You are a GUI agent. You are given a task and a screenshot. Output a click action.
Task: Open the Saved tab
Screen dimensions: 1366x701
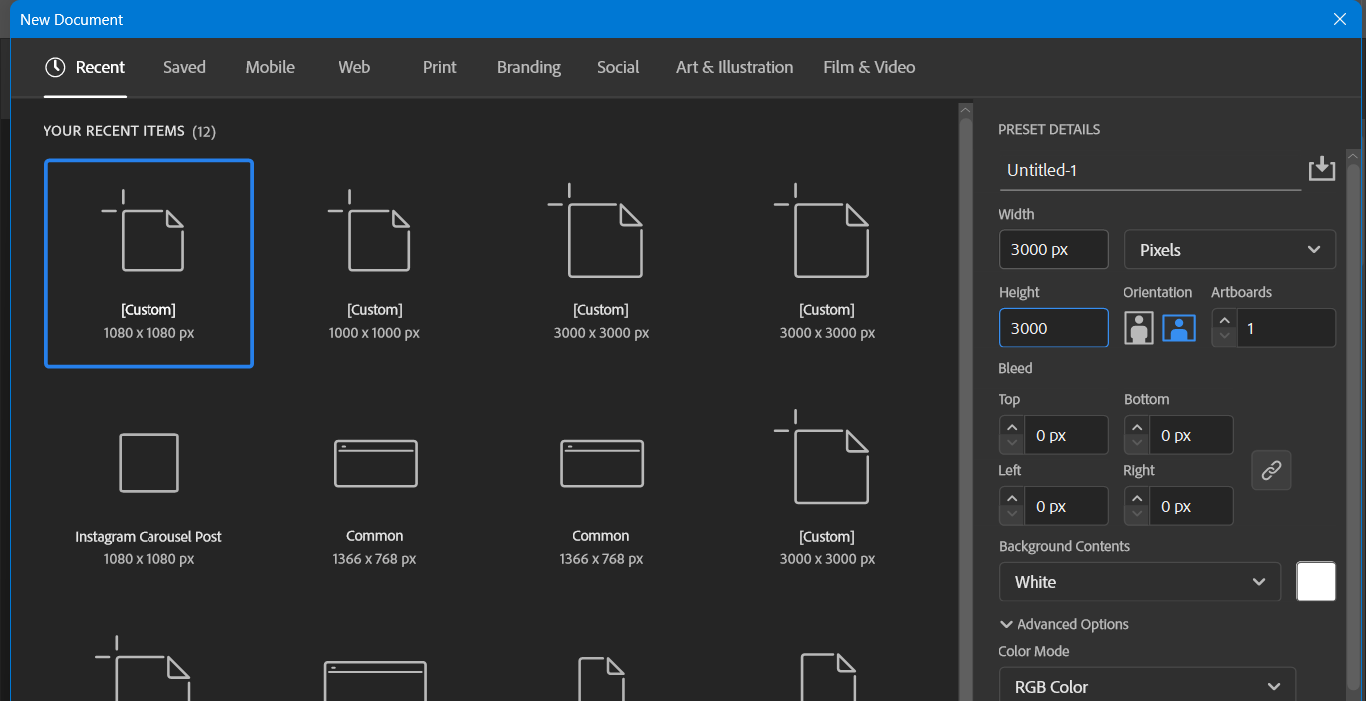(x=184, y=67)
